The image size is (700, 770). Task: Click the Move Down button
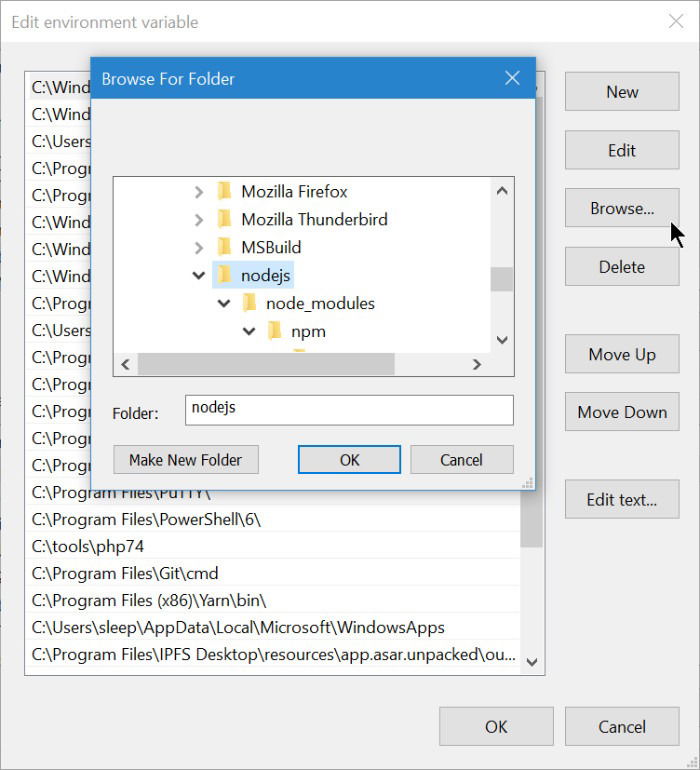point(622,412)
